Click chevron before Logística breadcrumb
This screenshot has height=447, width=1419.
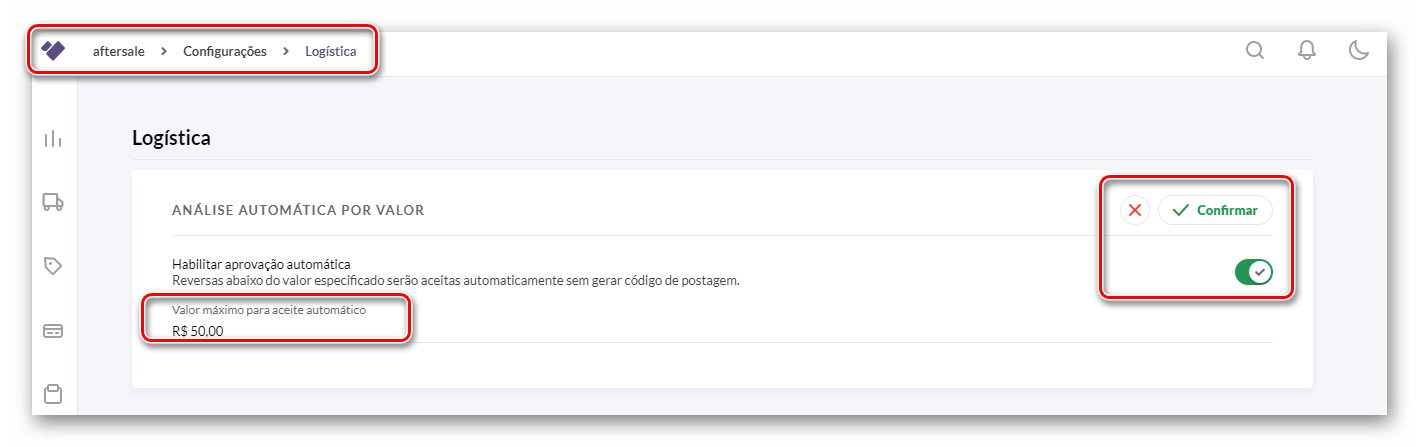tap(286, 51)
